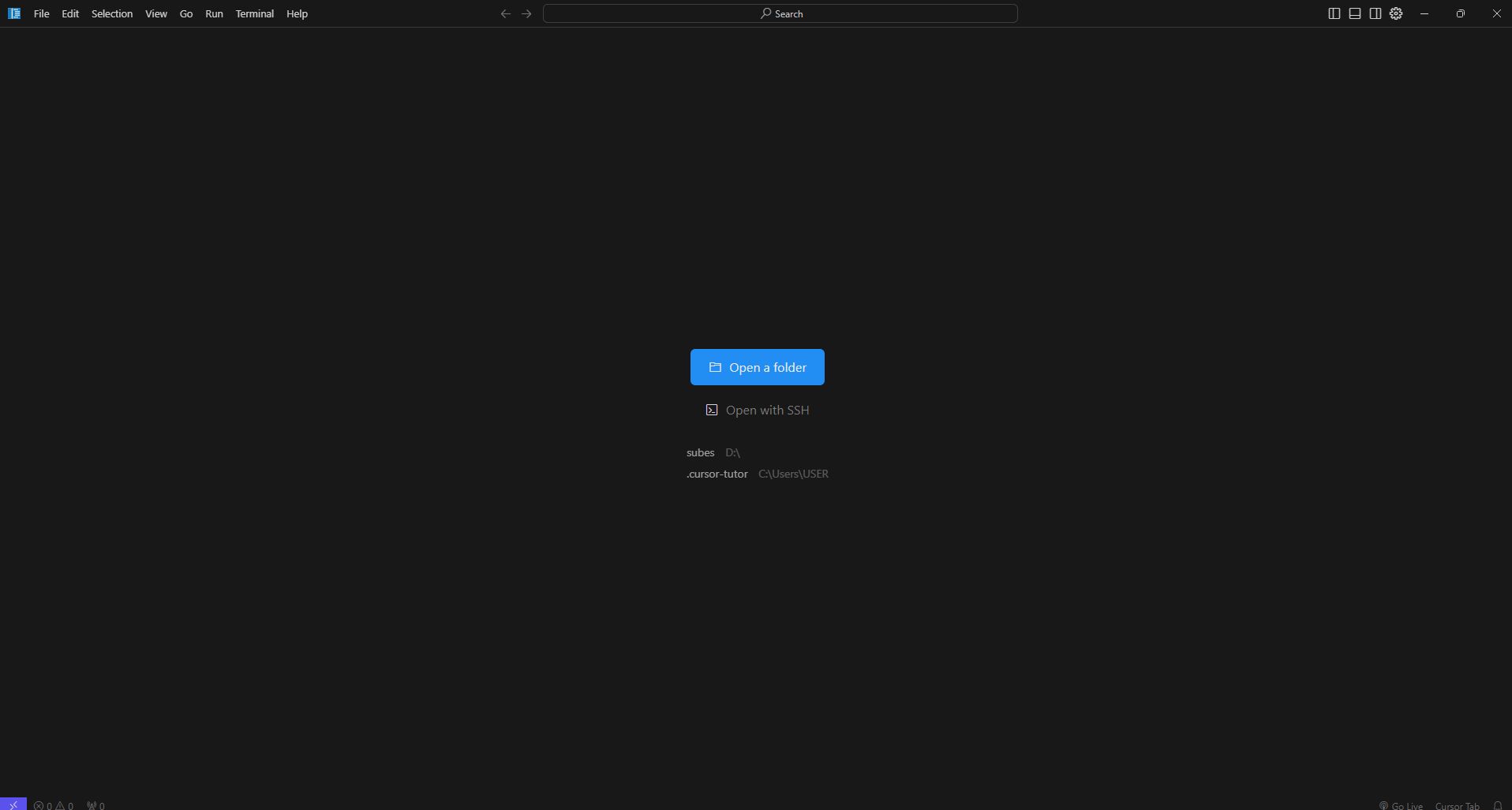This screenshot has width=1512, height=810.
Task: Open the File menu
Action: click(41, 13)
